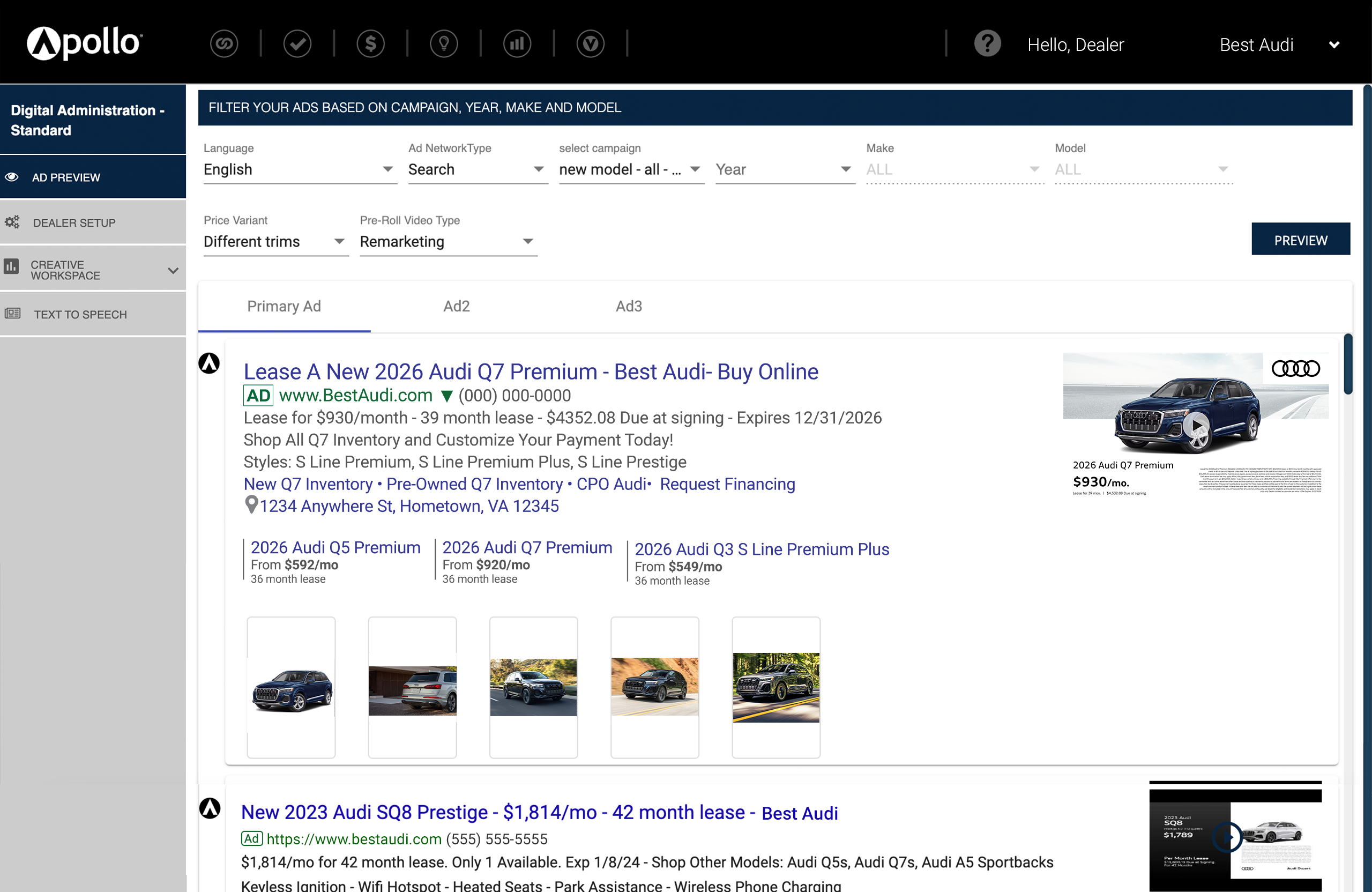Viewport: 1372px width, 892px height.
Task: Open Dealer Setup in the sidebar
Action: pyautogui.click(x=74, y=222)
